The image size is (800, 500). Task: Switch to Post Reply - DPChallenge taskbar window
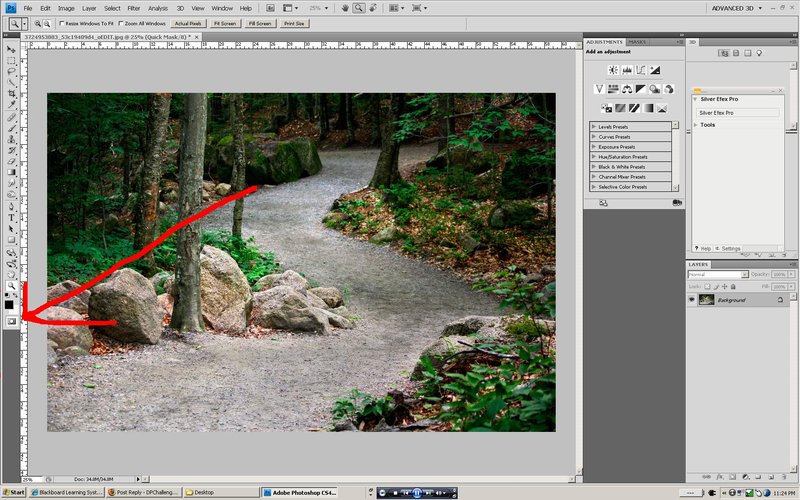[144, 492]
